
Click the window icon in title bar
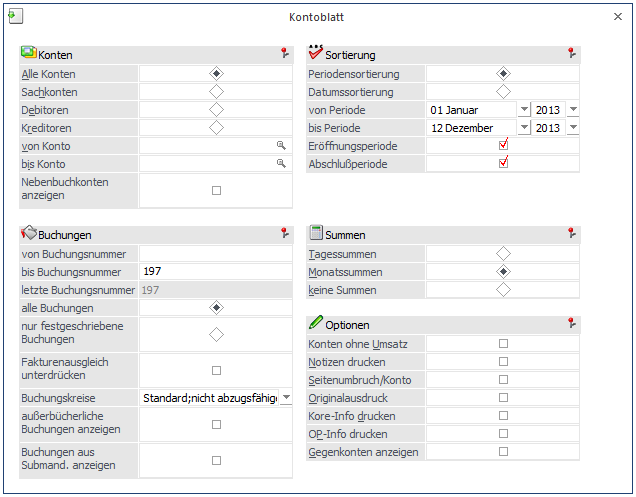pos(15,17)
